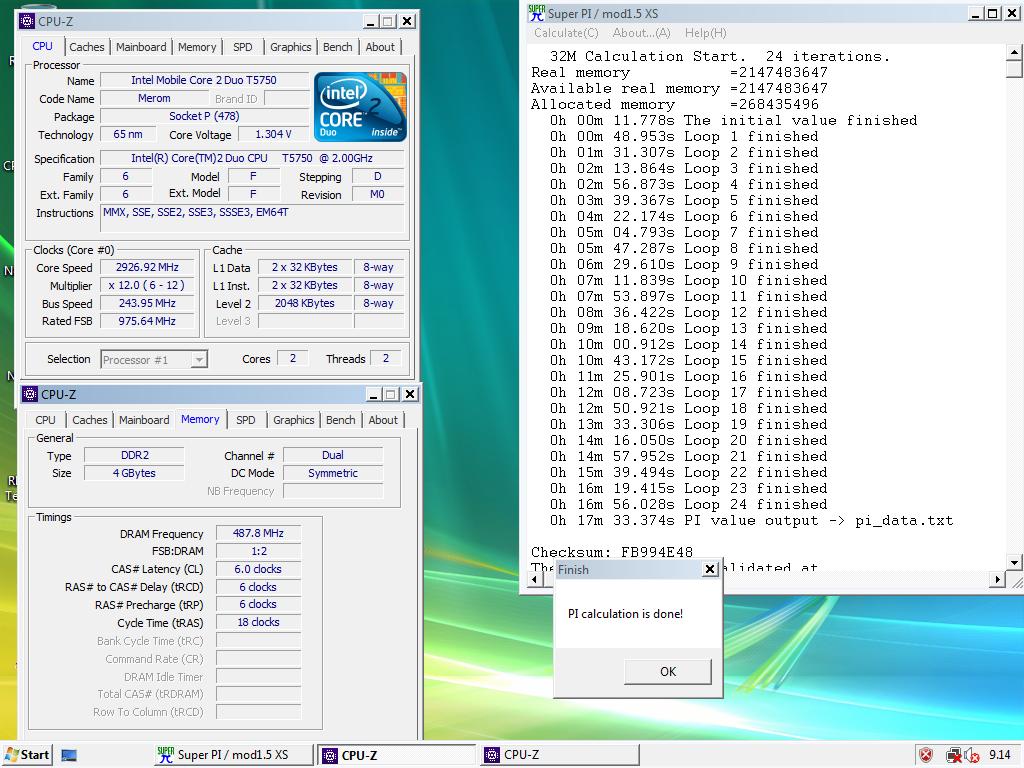
Task: Select Mainboard tab in top CPU-Z window
Action: point(141,47)
